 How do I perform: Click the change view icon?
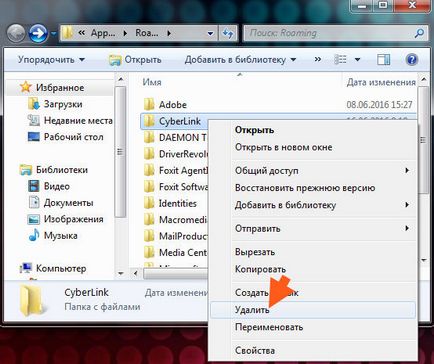pos(340,60)
